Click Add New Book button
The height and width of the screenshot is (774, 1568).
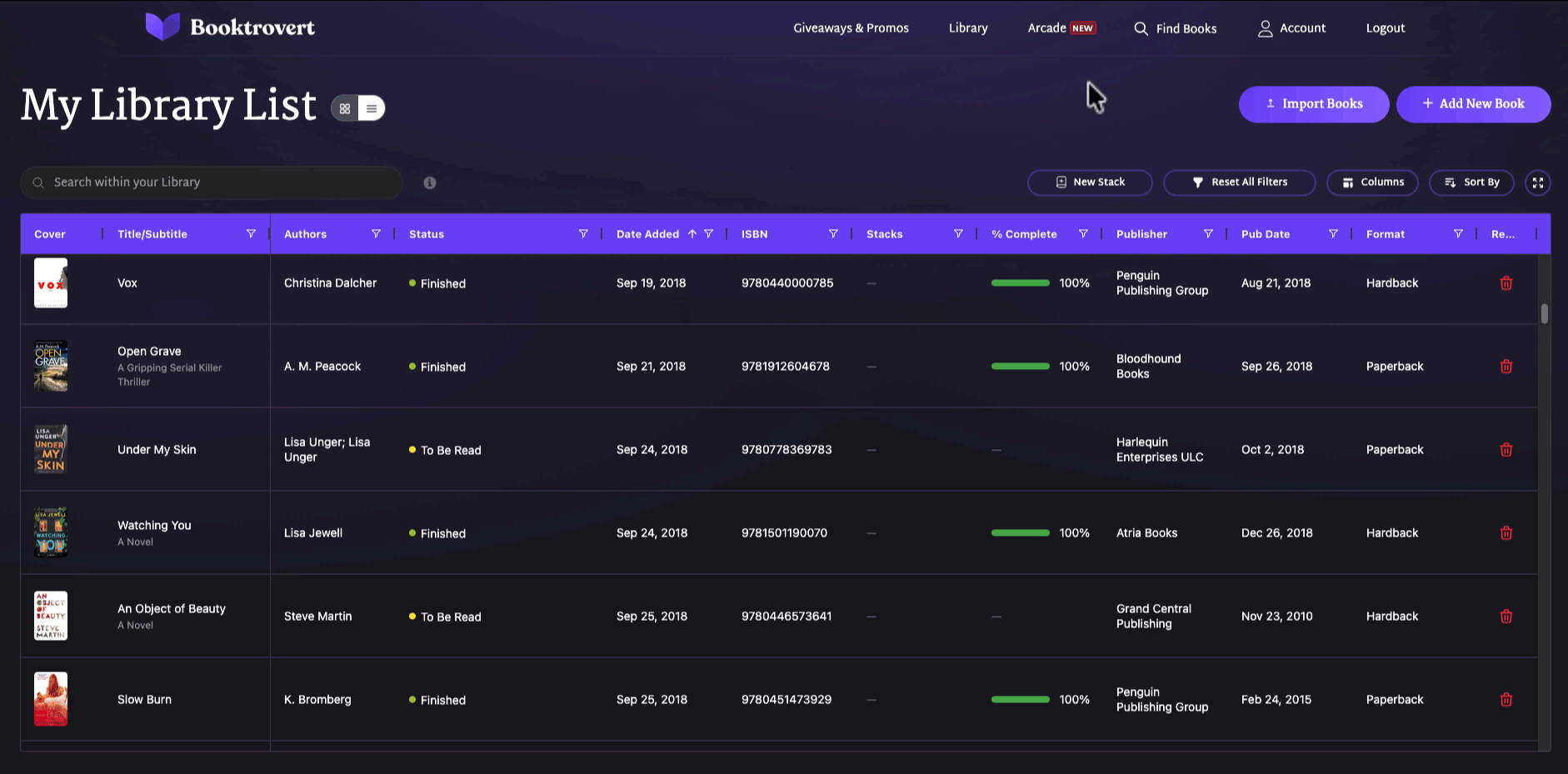tap(1473, 104)
